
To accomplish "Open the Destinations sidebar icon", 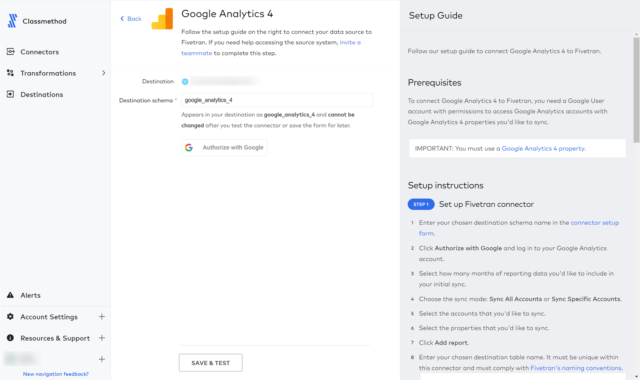I will tap(11, 94).
